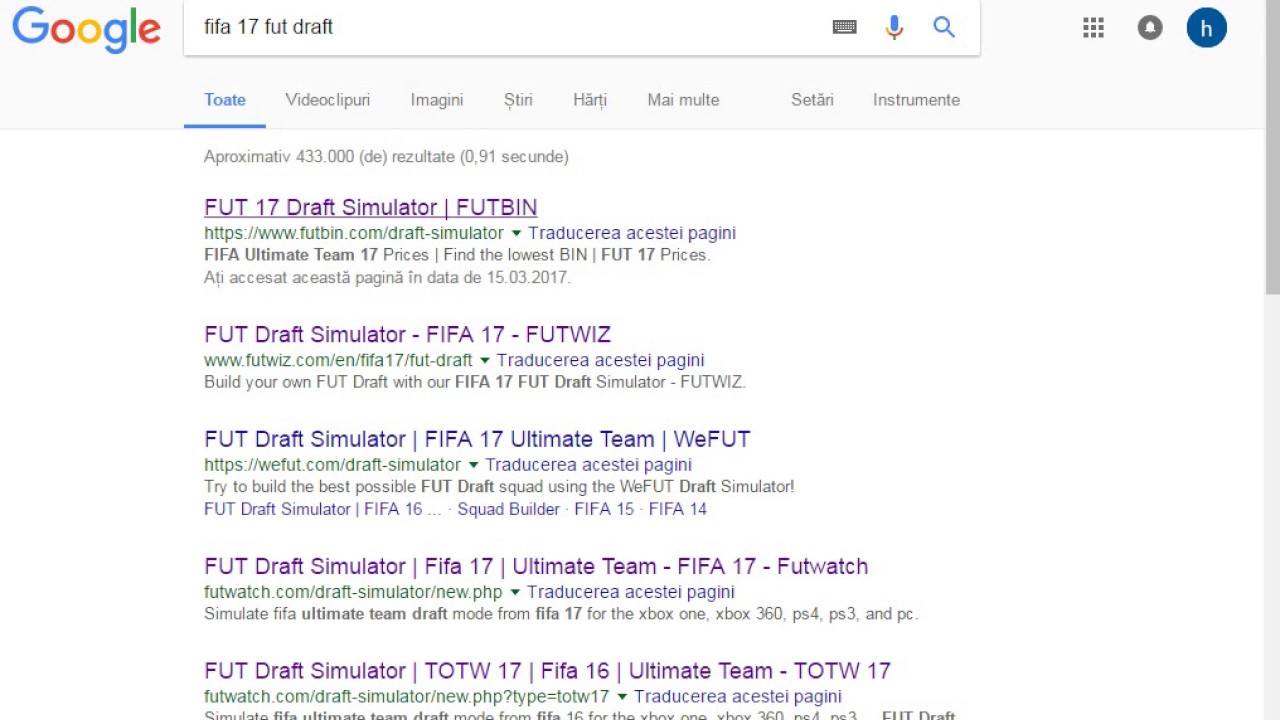Click snippet 'Try to build the best possible'
1280x720 pixels.
tap(499, 487)
